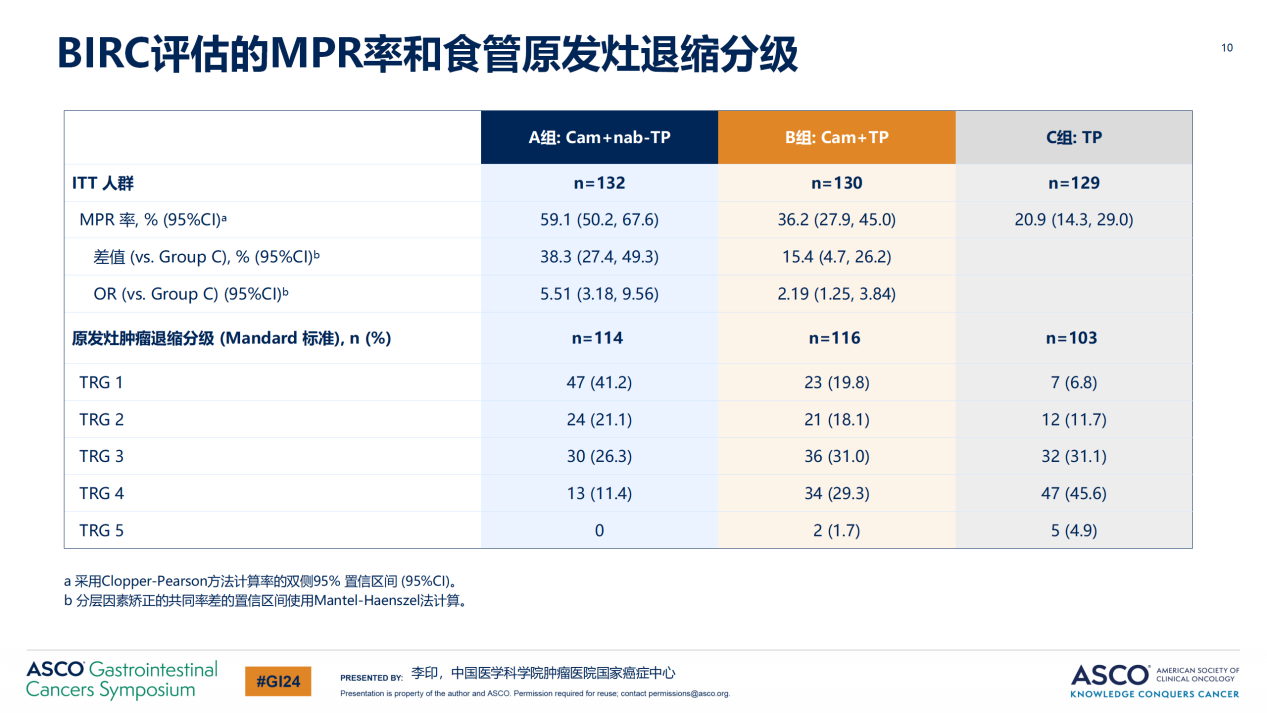Click the TRG 3 row label
1267x713 pixels.
click(102, 456)
